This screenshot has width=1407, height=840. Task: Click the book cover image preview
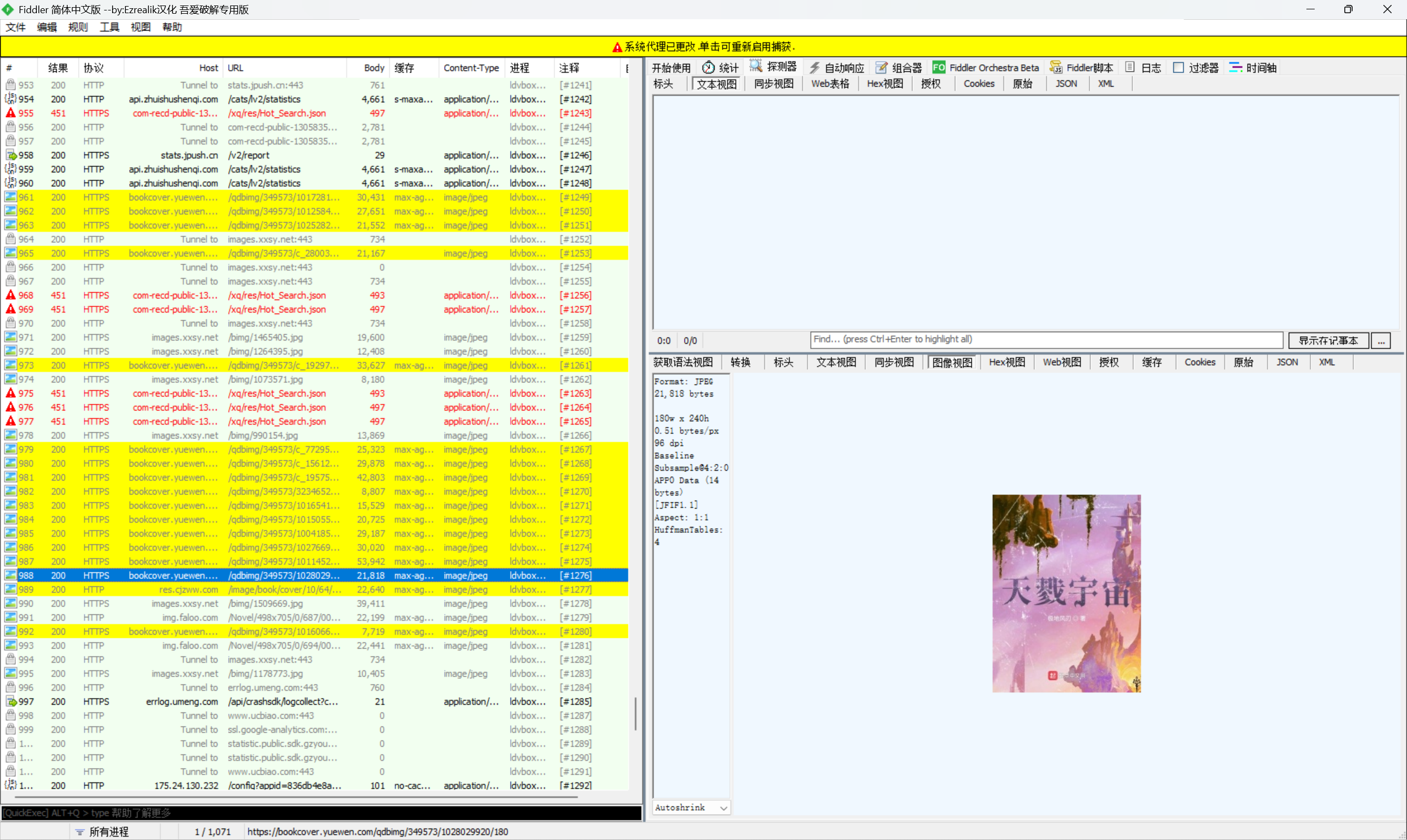tap(1066, 593)
